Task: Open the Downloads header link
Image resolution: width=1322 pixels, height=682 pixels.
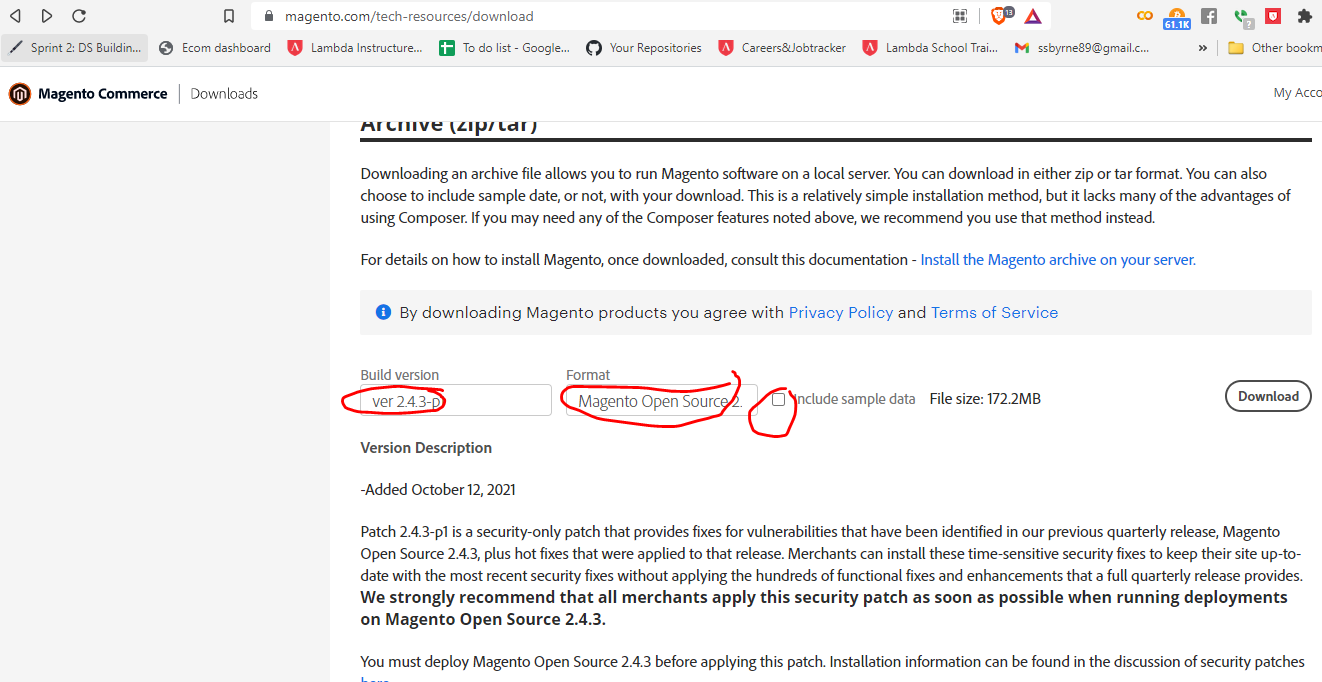Action: (x=224, y=94)
